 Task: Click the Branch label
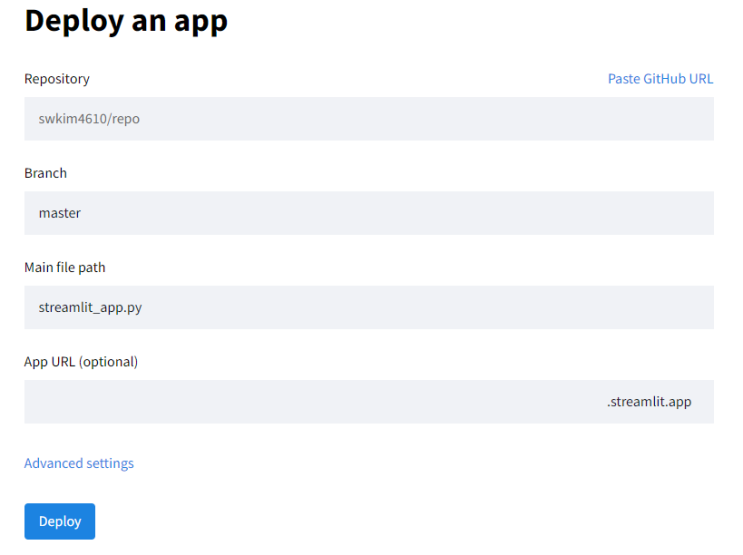pos(45,173)
